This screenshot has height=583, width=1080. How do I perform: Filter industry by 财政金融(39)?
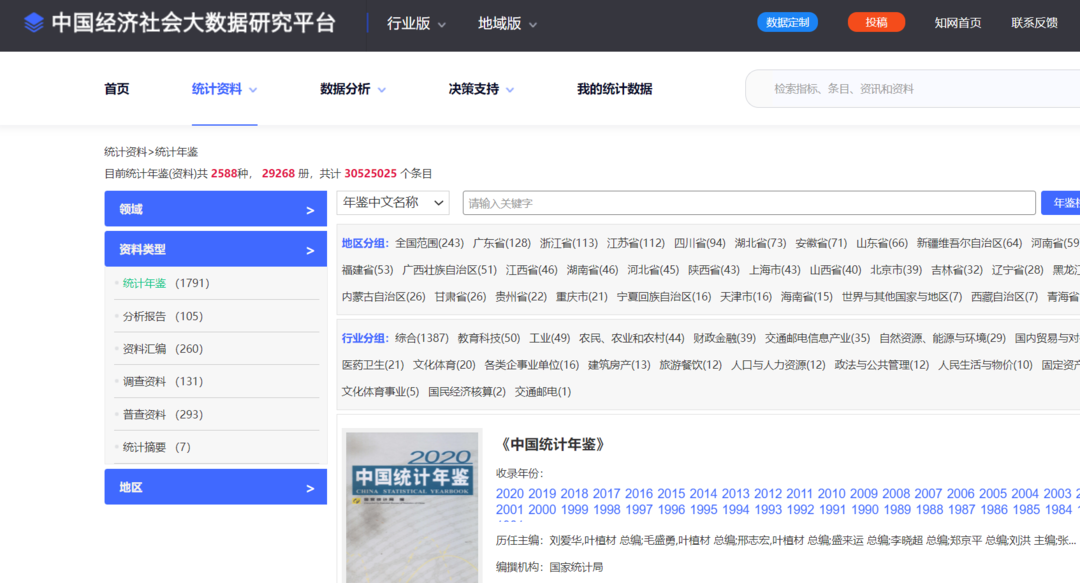[x=725, y=338]
